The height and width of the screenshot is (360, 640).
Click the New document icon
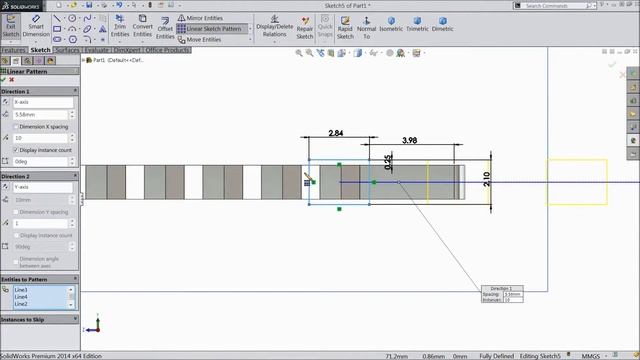coord(59,5)
